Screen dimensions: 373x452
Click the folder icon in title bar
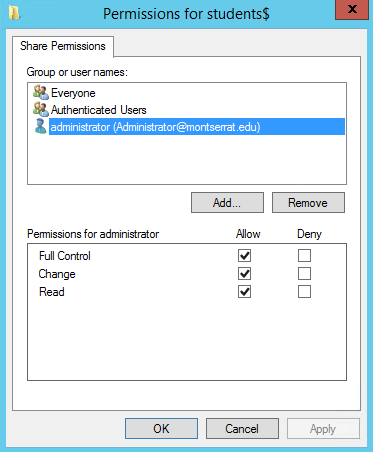pos(14,13)
